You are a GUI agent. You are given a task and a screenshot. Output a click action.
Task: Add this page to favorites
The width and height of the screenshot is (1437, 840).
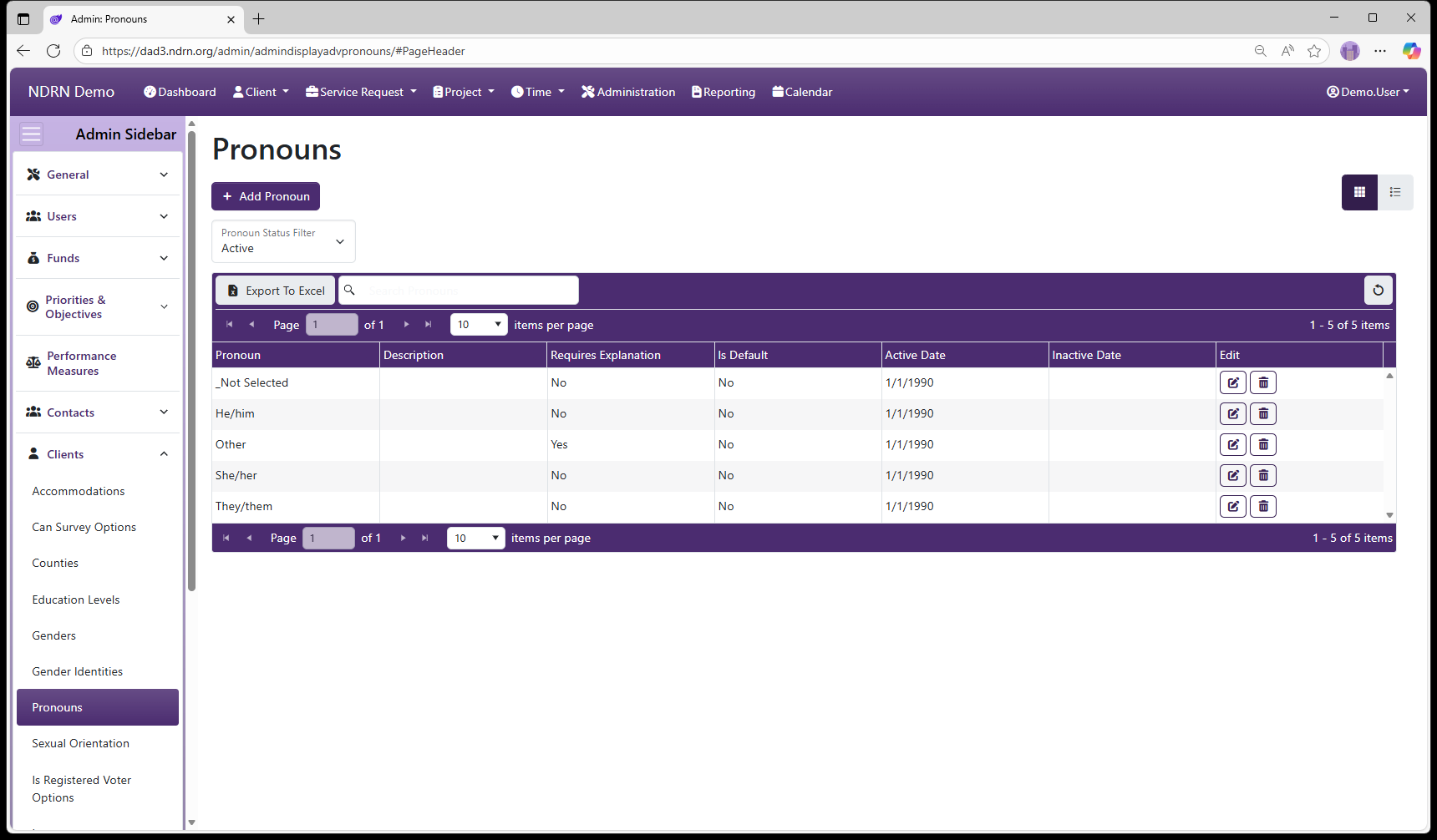point(1314,51)
